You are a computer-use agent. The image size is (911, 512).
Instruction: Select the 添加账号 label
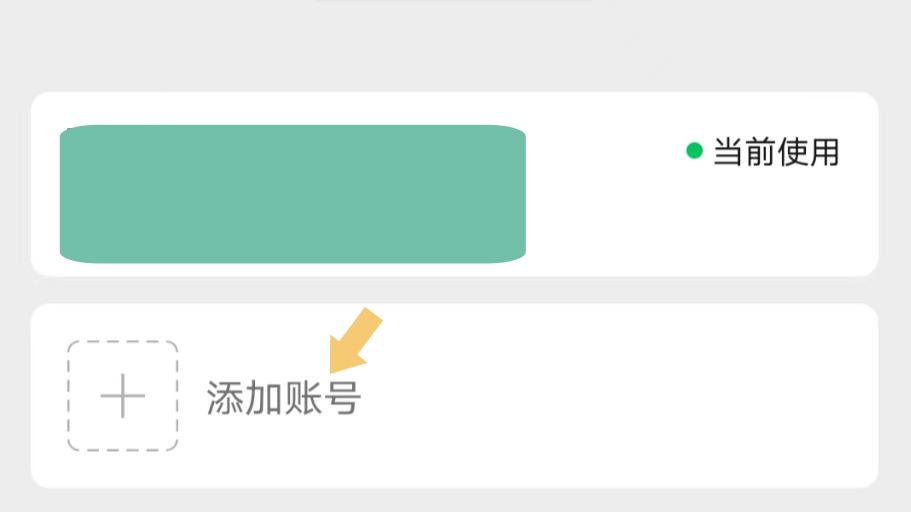pyautogui.click(x=283, y=398)
